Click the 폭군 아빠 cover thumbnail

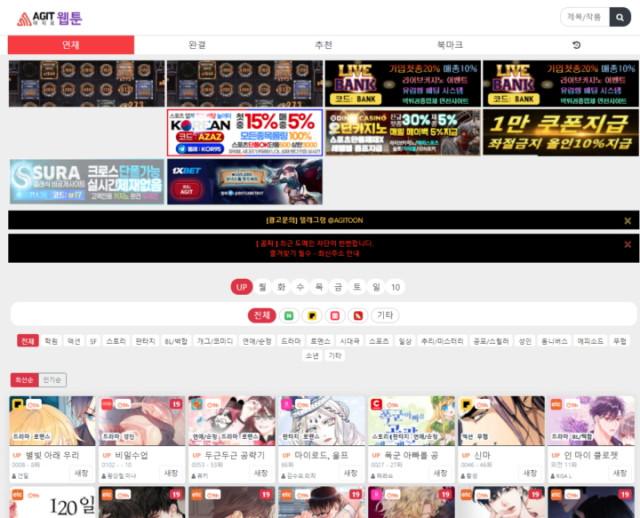[411, 420]
